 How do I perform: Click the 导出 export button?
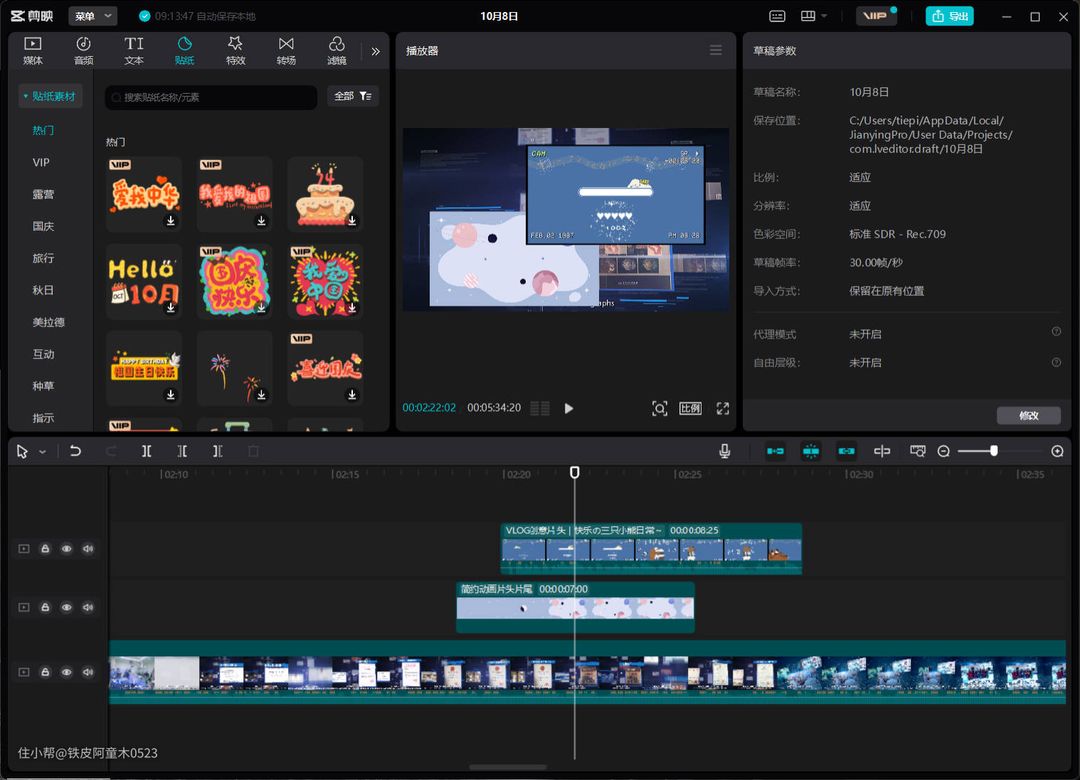coord(949,16)
